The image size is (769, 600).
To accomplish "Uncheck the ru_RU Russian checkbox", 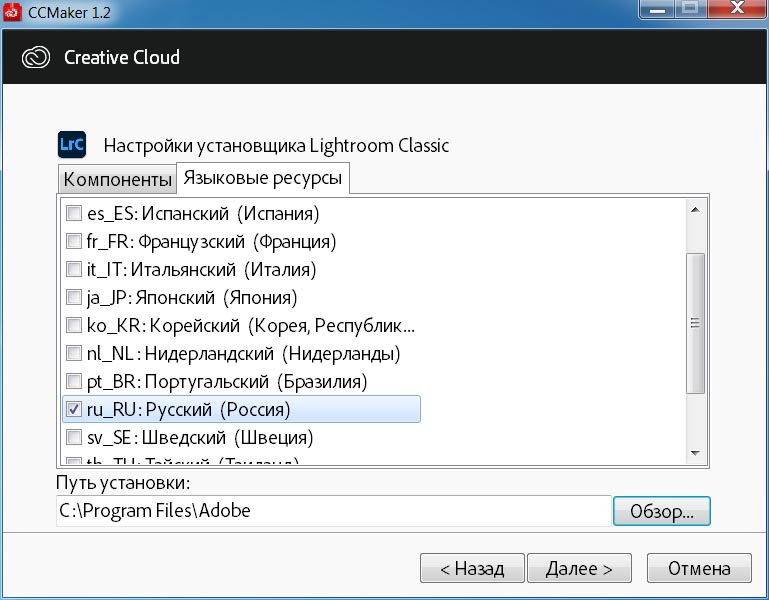I will pyautogui.click(x=74, y=409).
